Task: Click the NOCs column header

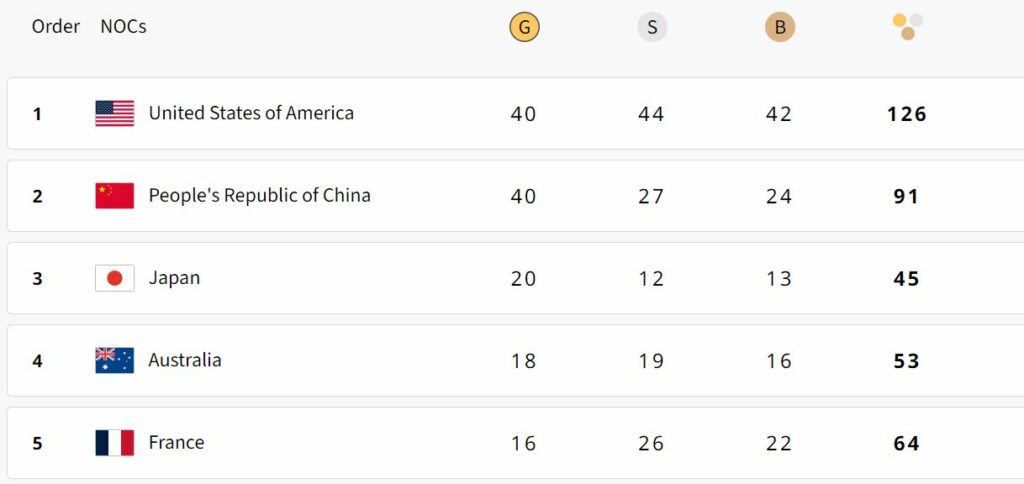Action: [123, 27]
